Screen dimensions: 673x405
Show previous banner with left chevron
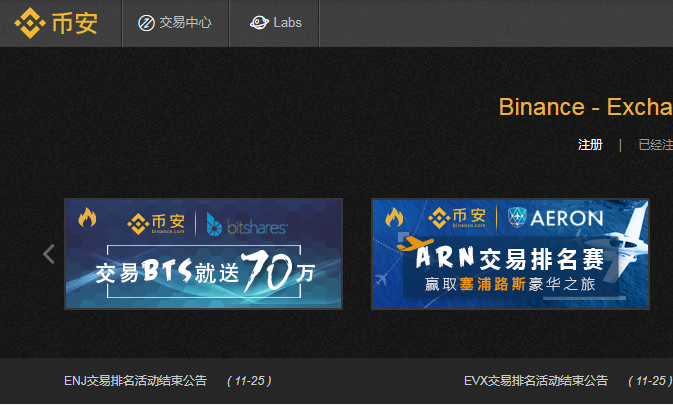coord(49,254)
